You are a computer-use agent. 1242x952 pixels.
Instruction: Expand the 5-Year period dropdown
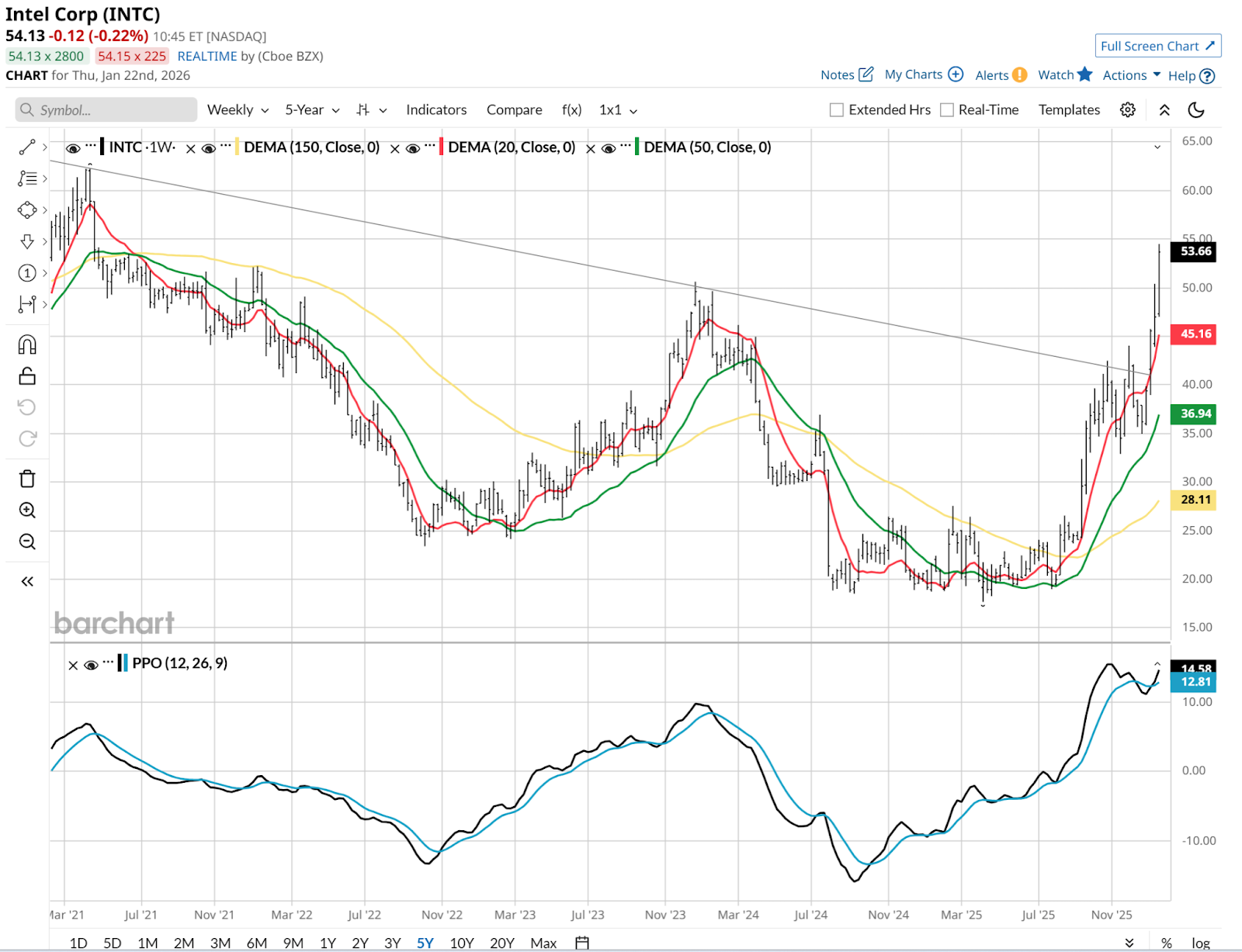312,110
